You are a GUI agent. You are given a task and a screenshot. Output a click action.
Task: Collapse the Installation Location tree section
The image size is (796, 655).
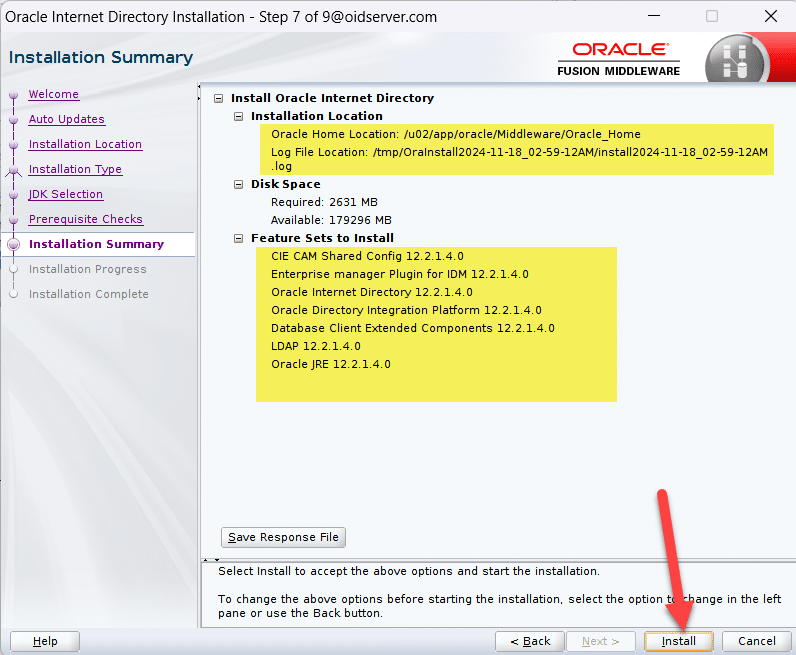[239, 116]
